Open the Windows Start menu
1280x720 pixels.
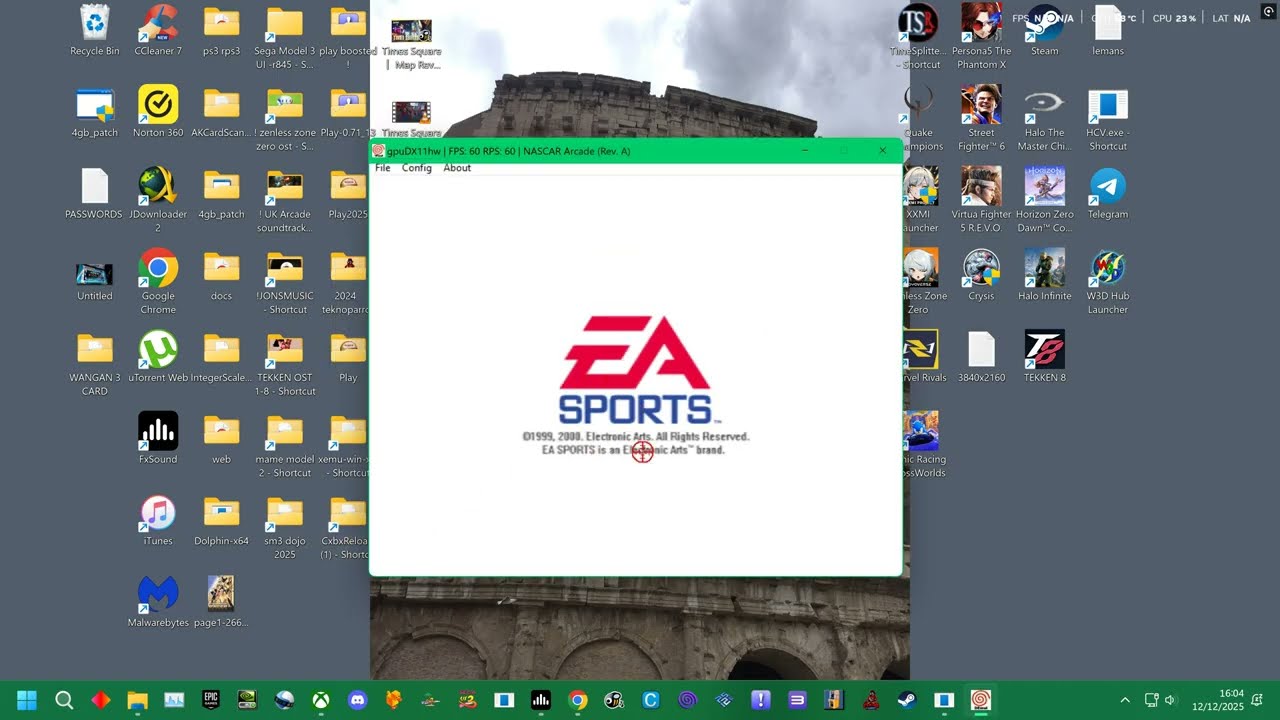[x=27, y=700]
